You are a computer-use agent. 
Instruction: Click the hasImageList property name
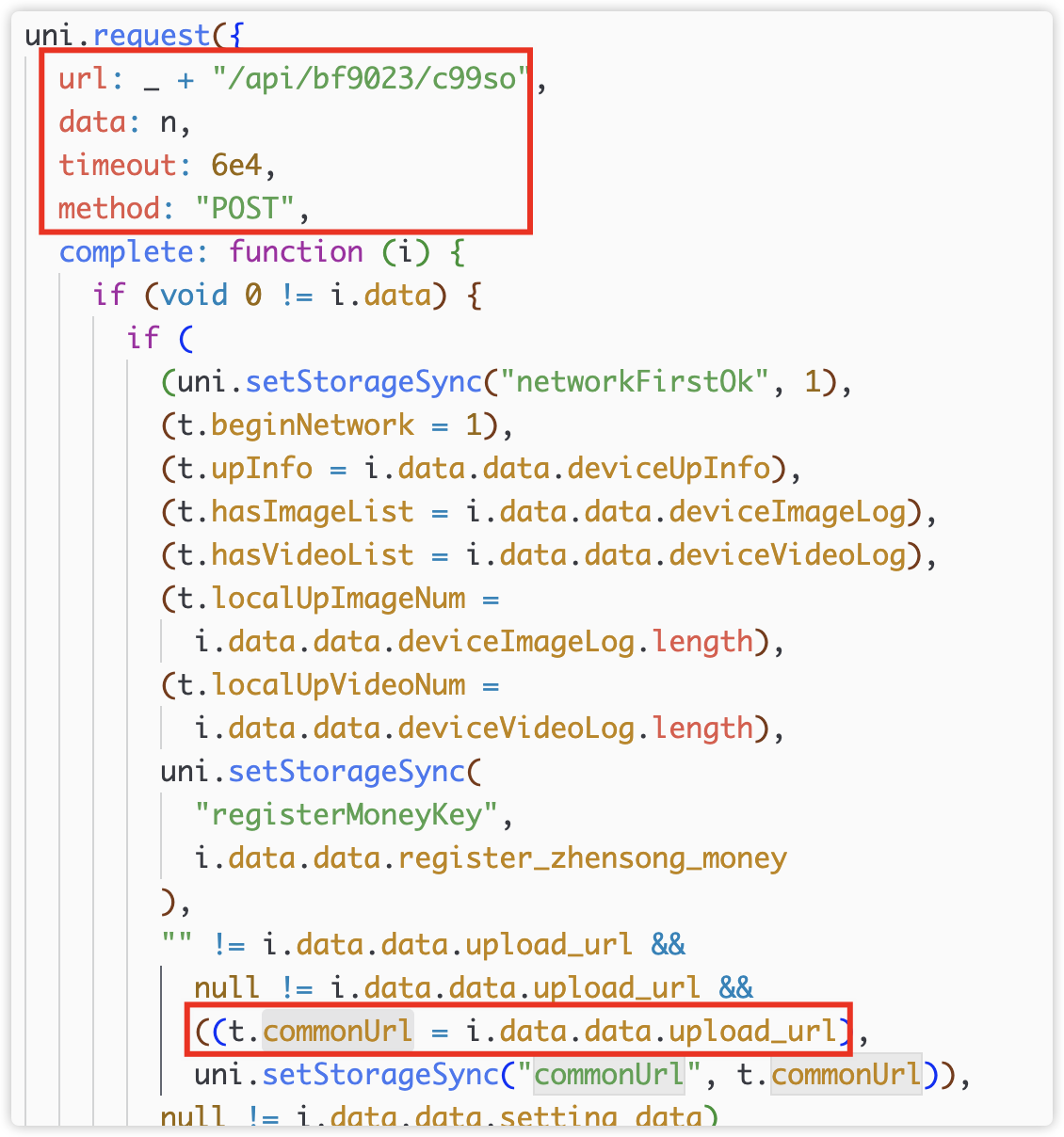point(312,511)
